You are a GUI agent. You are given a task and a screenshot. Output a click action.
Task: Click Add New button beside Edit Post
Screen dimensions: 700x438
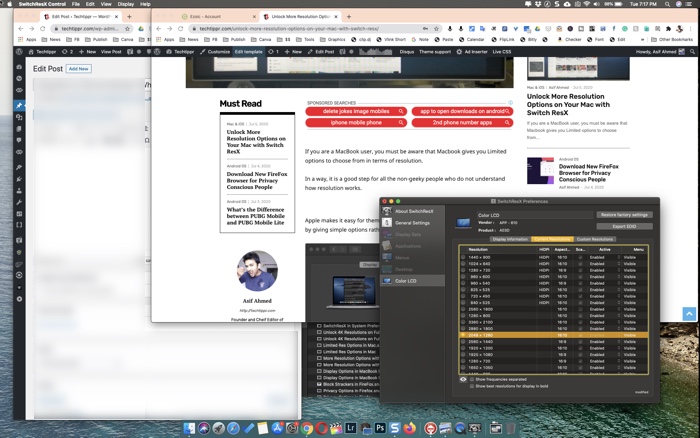click(x=79, y=69)
